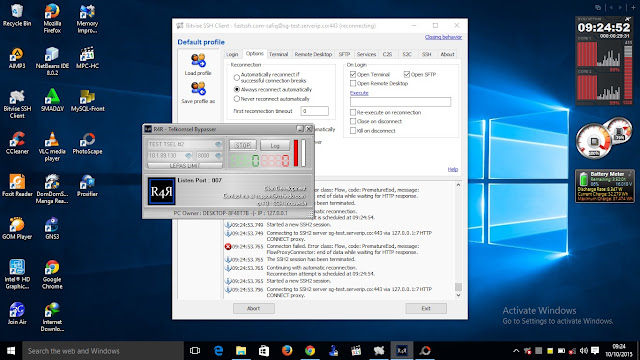This screenshot has width=640, height=360.
Task: Switch to the About tab
Action: coord(447,54)
